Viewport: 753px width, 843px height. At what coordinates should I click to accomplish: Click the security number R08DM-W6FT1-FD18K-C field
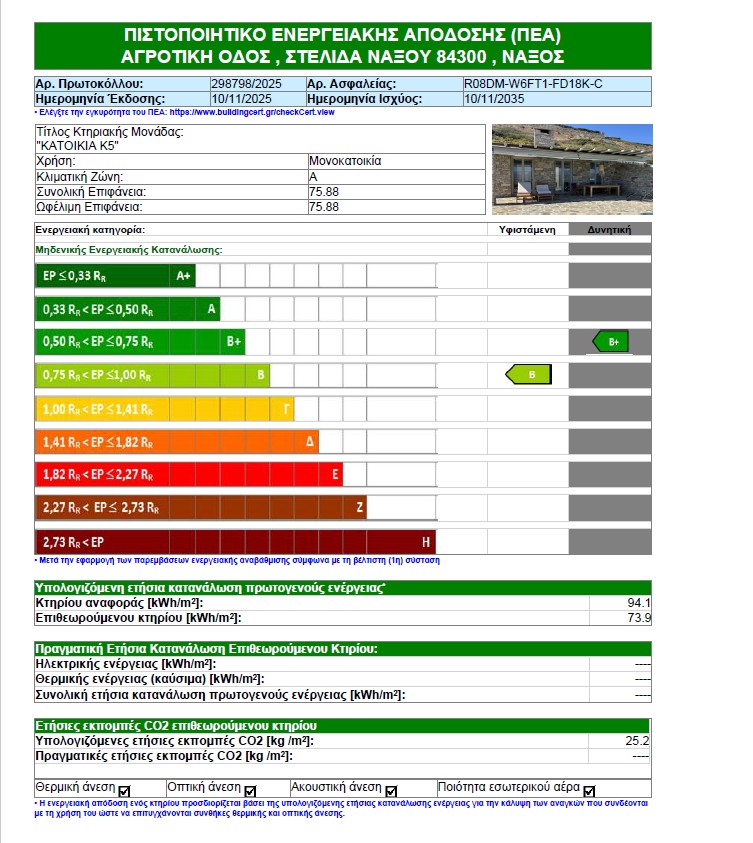click(555, 84)
